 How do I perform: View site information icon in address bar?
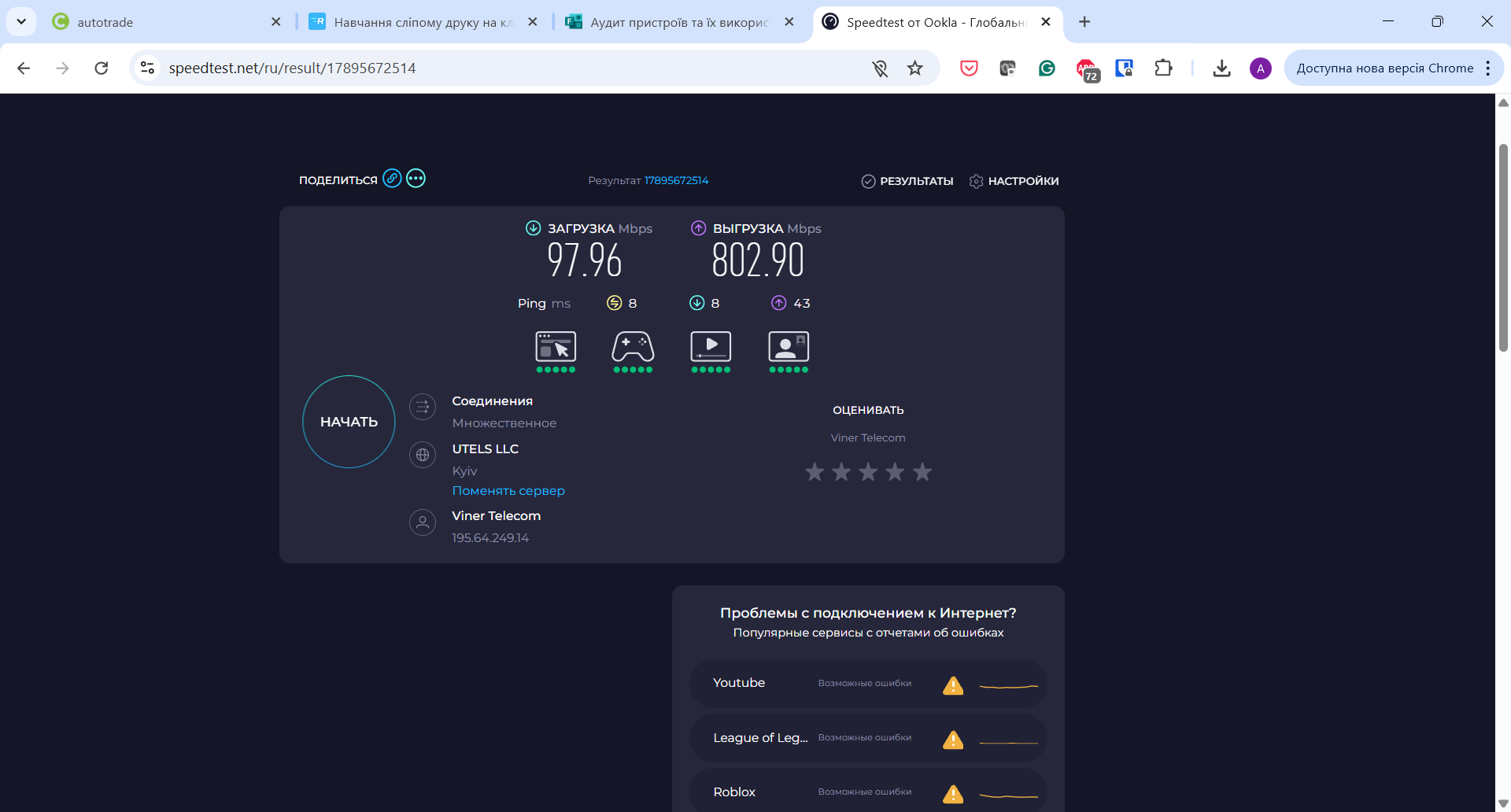coord(147,68)
